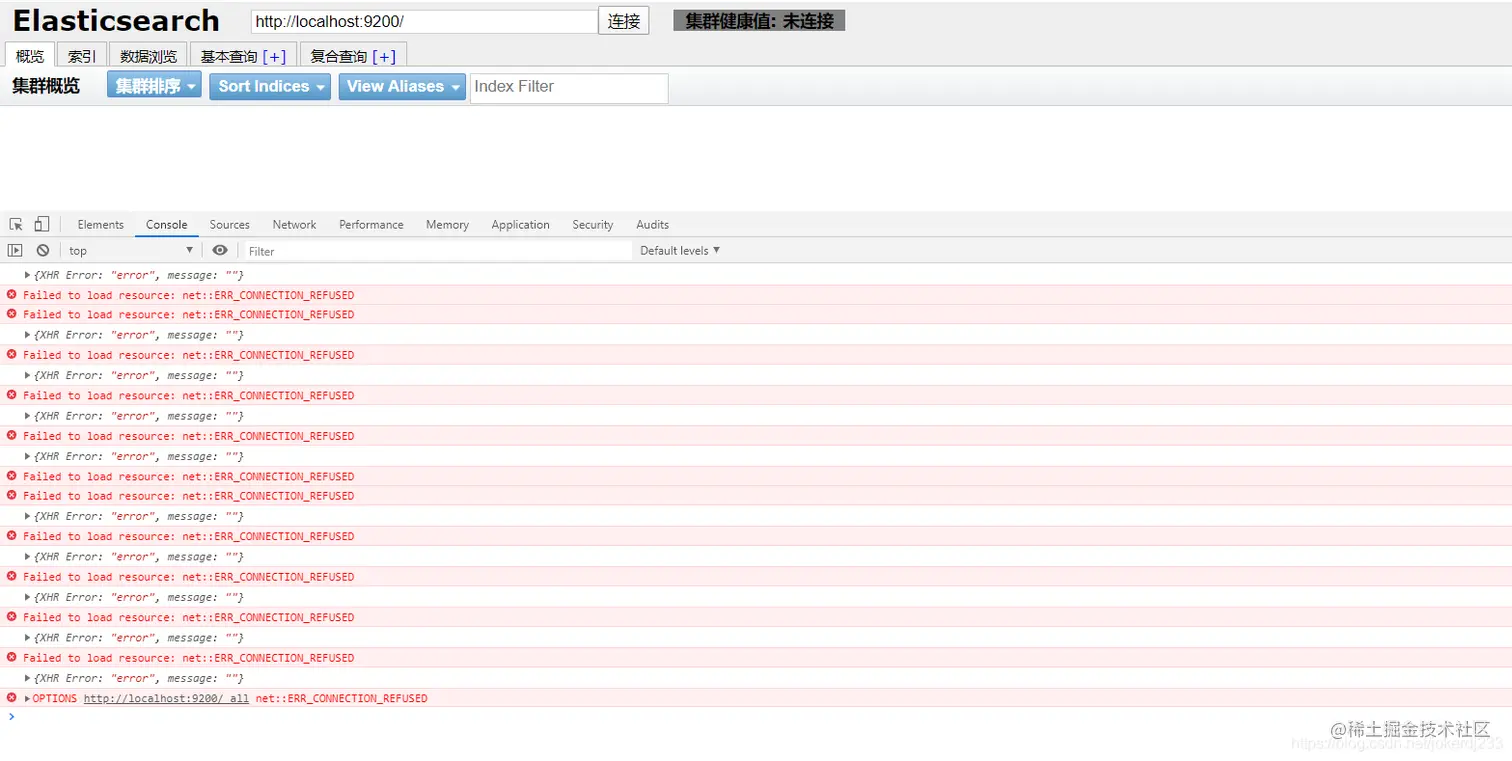Open the Sources DevTools tab
This screenshot has width=1512, height=761.
tap(230, 224)
